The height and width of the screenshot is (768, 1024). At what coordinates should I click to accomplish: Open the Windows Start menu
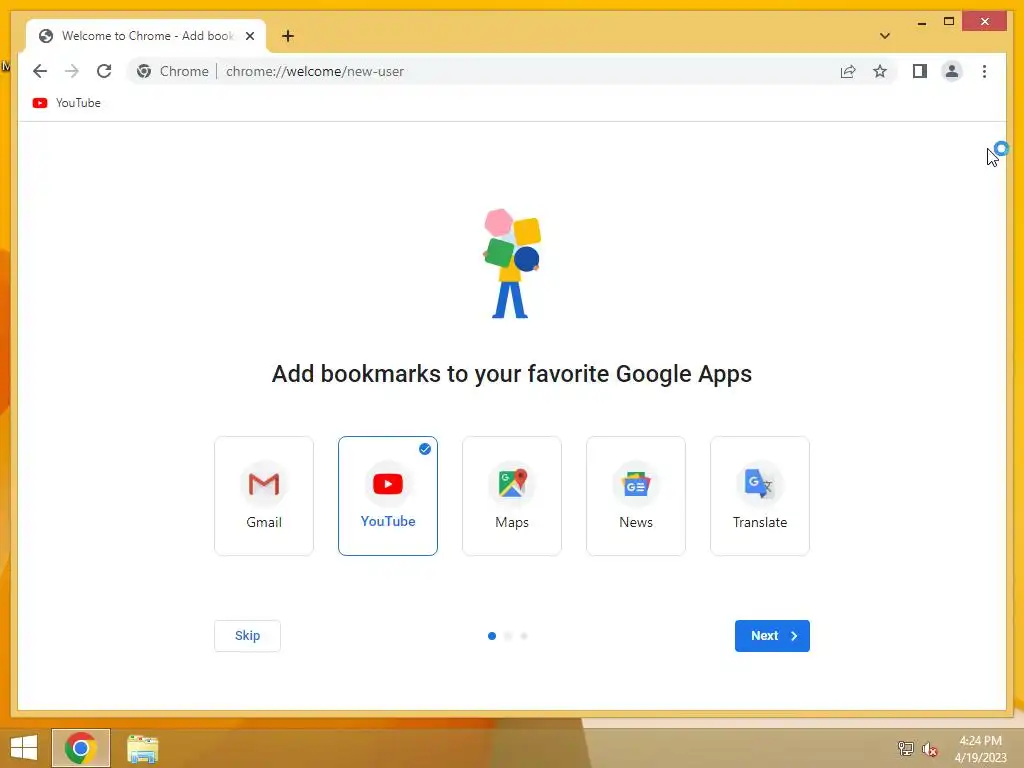pyautogui.click(x=24, y=748)
